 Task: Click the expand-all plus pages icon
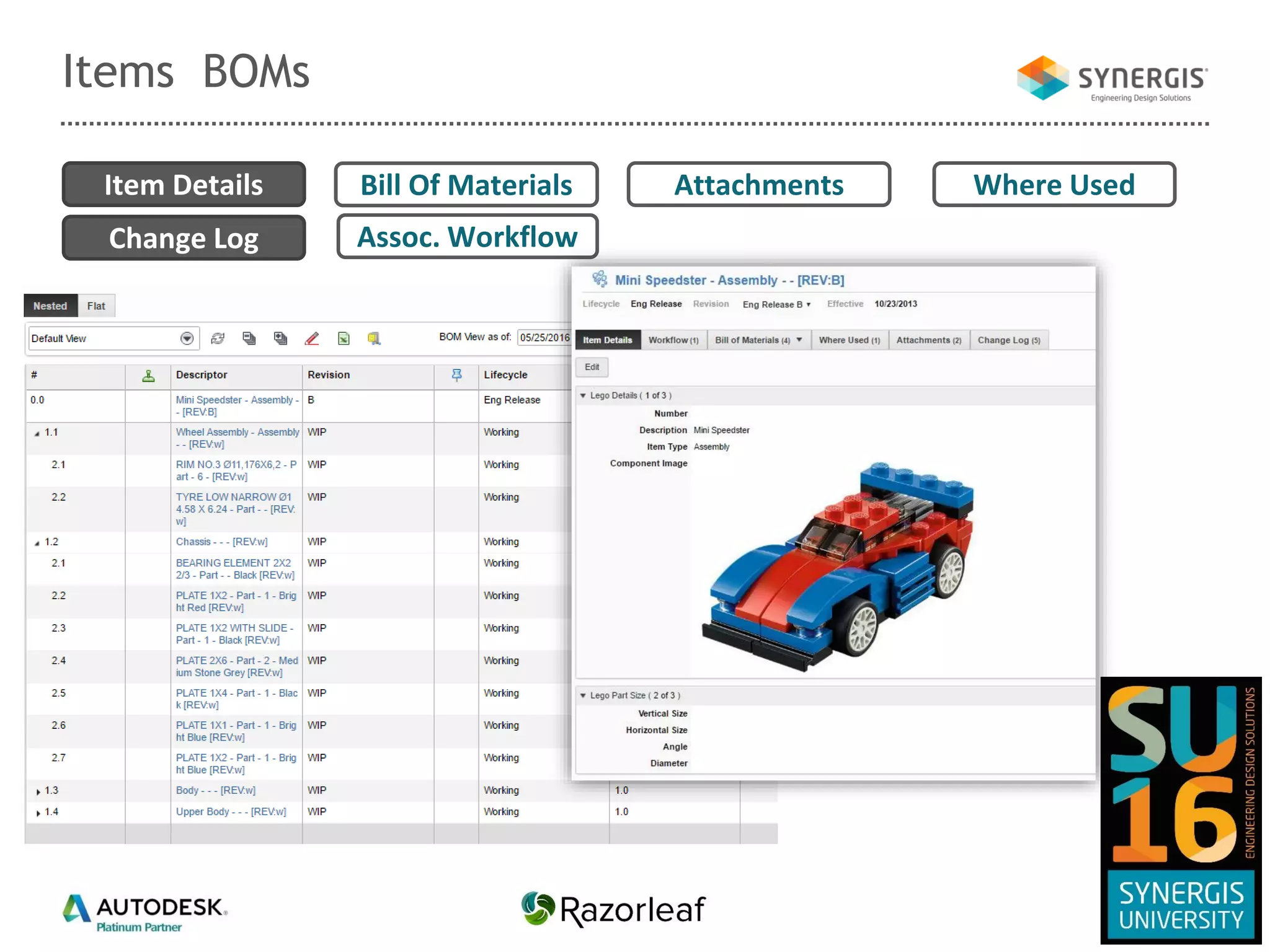point(281,338)
